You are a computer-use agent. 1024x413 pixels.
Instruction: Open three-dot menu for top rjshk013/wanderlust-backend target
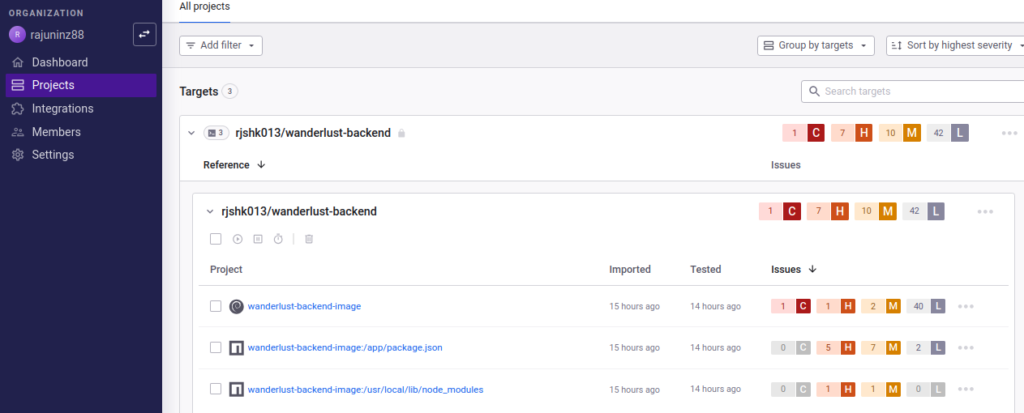[x=1010, y=133]
